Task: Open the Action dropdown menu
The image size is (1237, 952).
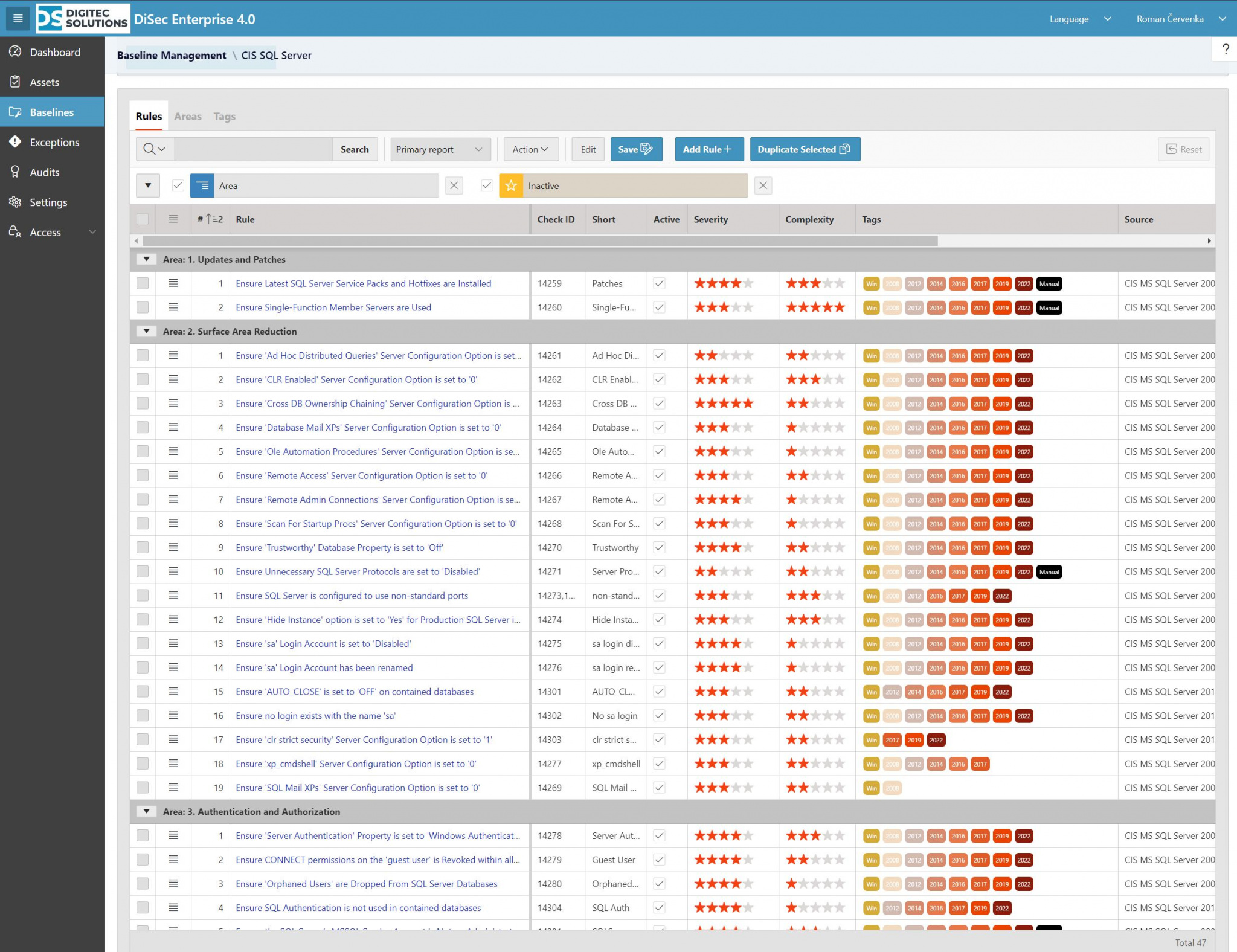Action: click(x=530, y=149)
